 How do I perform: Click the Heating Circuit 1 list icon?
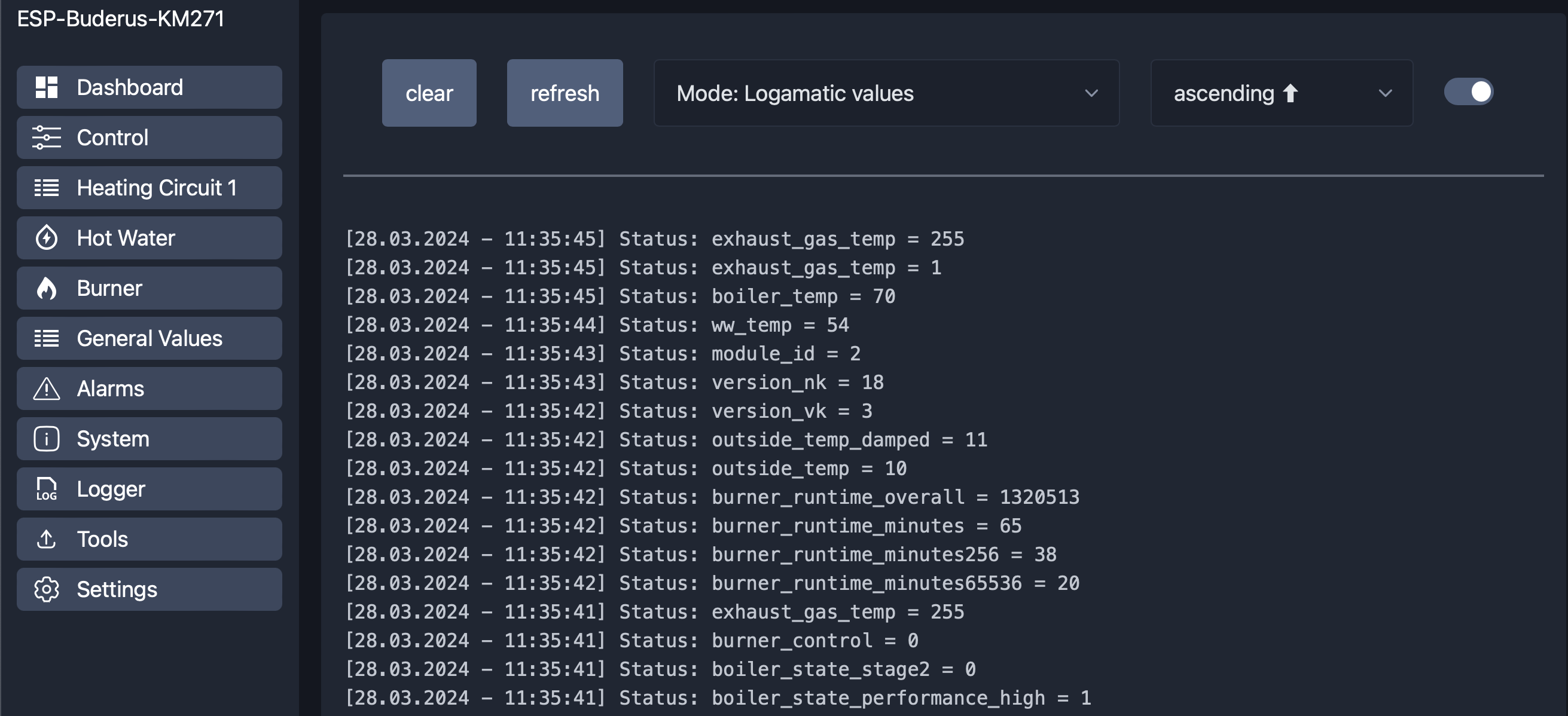point(46,188)
